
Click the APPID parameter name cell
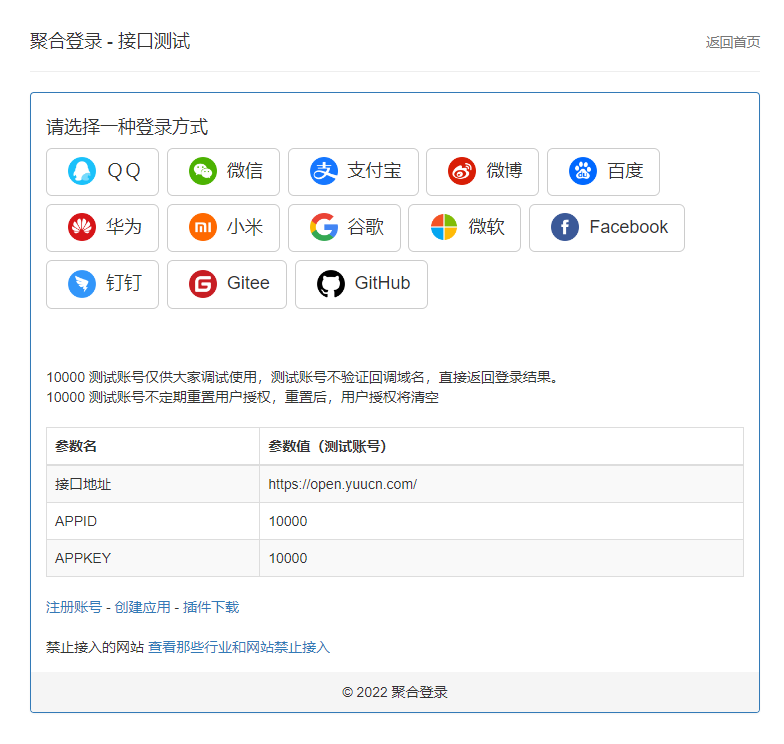point(153,521)
